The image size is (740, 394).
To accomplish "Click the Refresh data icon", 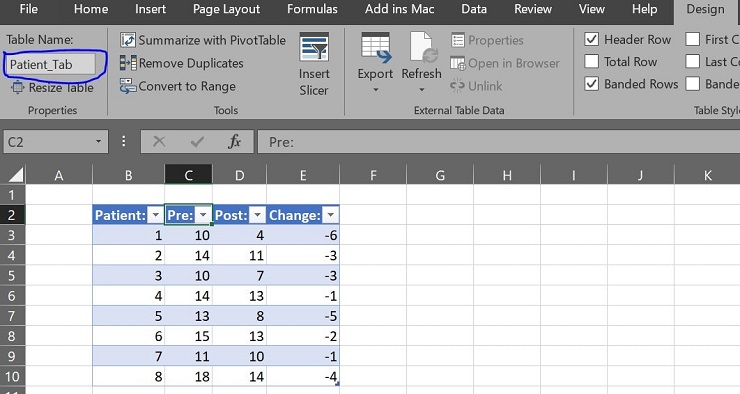I will pyautogui.click(x=423, y=47).
